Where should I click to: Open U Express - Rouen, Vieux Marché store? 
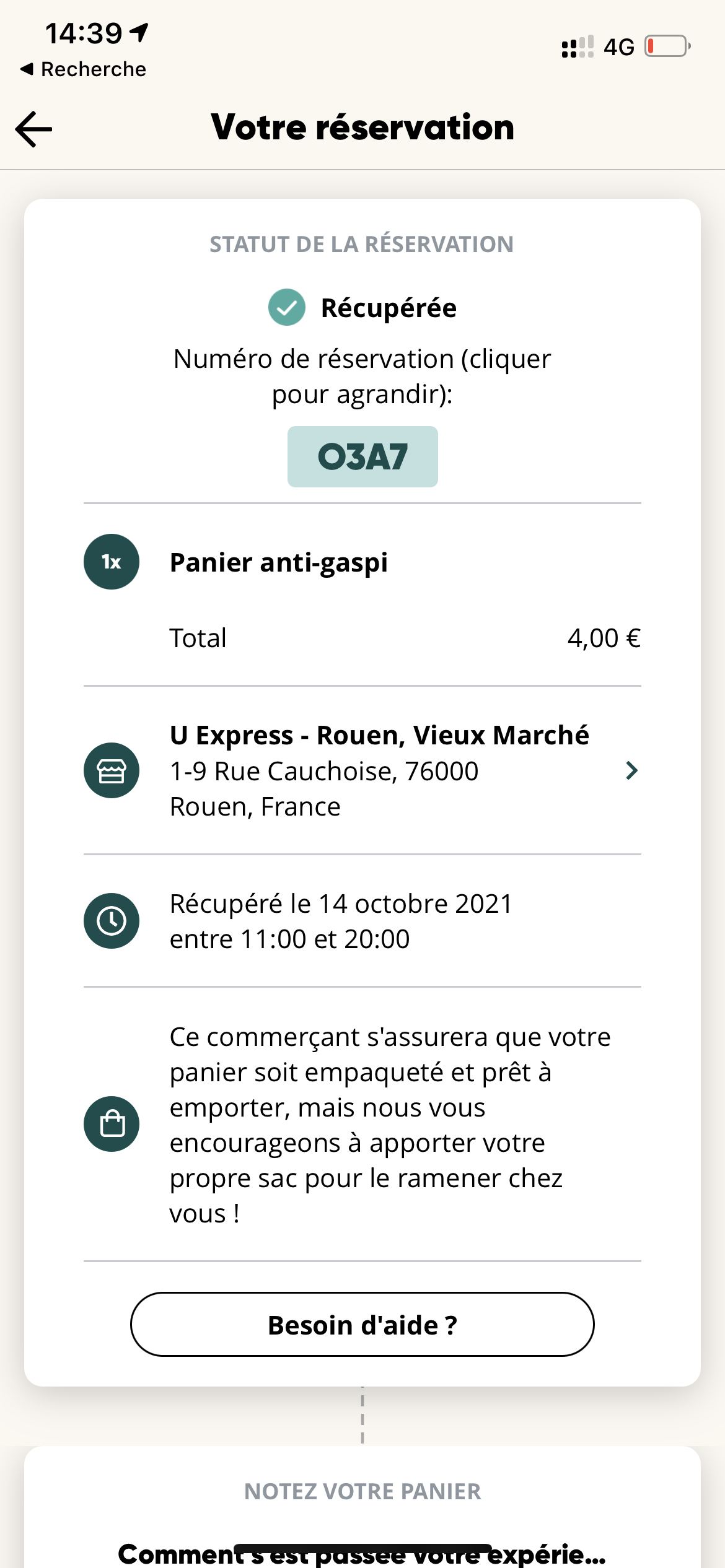point(379,736)
